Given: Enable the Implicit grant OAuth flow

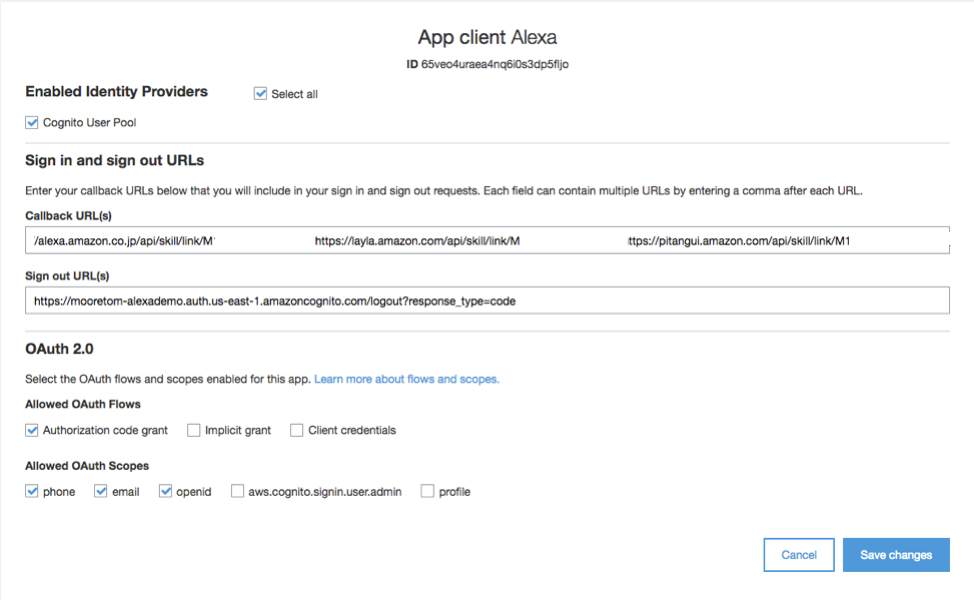Looking at the screenshot, I should coord(193,430).
